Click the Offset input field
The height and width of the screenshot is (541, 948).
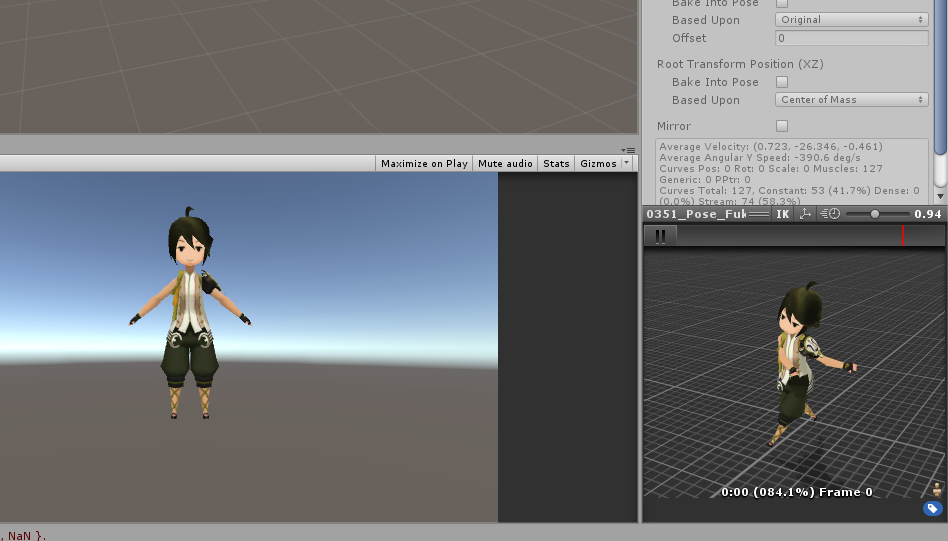click(x=851, y=38)
